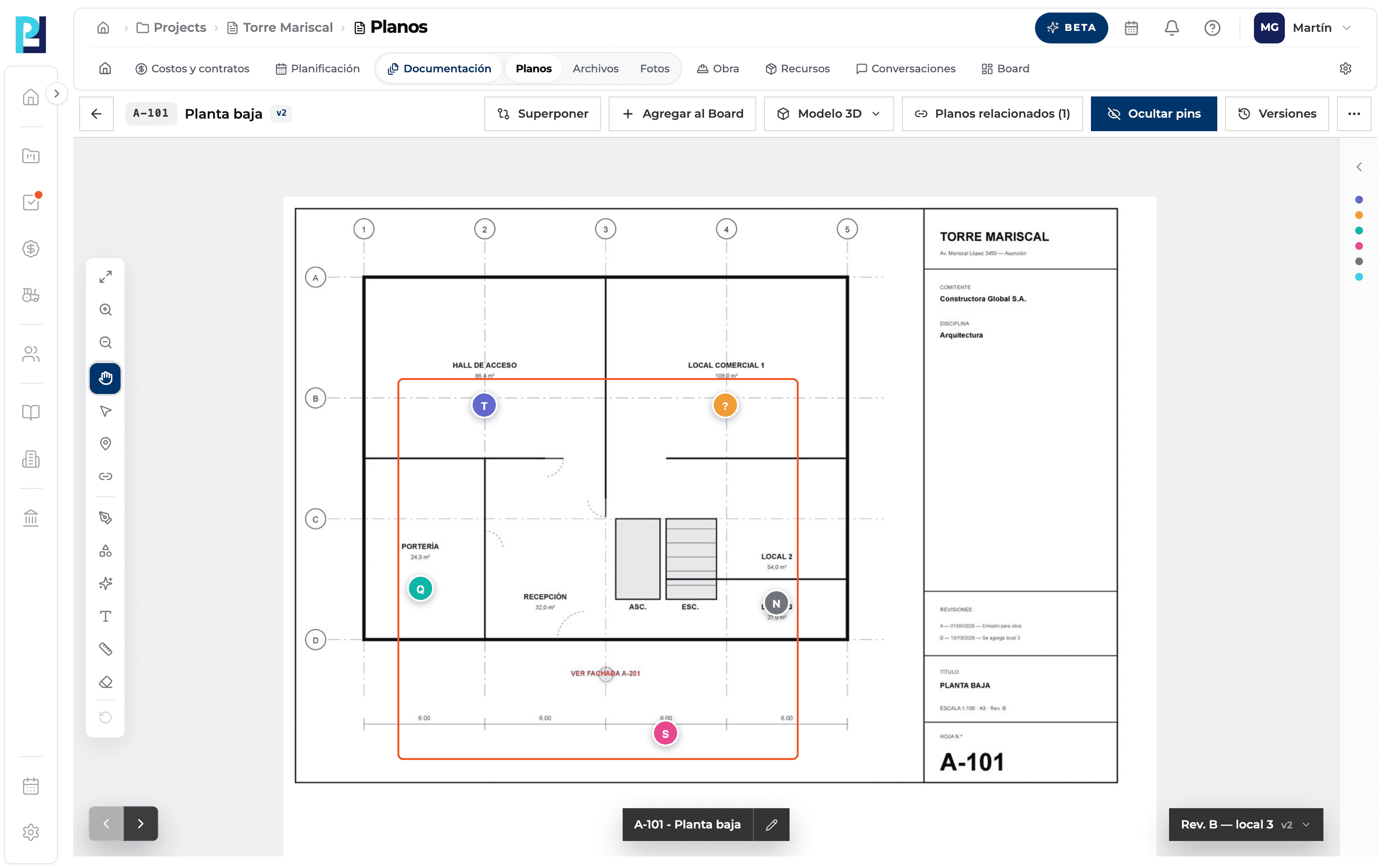The width and height of the screenshot is (1389, 868).
Task: Open the shapes tool
Action: click(x=106, y=551)
